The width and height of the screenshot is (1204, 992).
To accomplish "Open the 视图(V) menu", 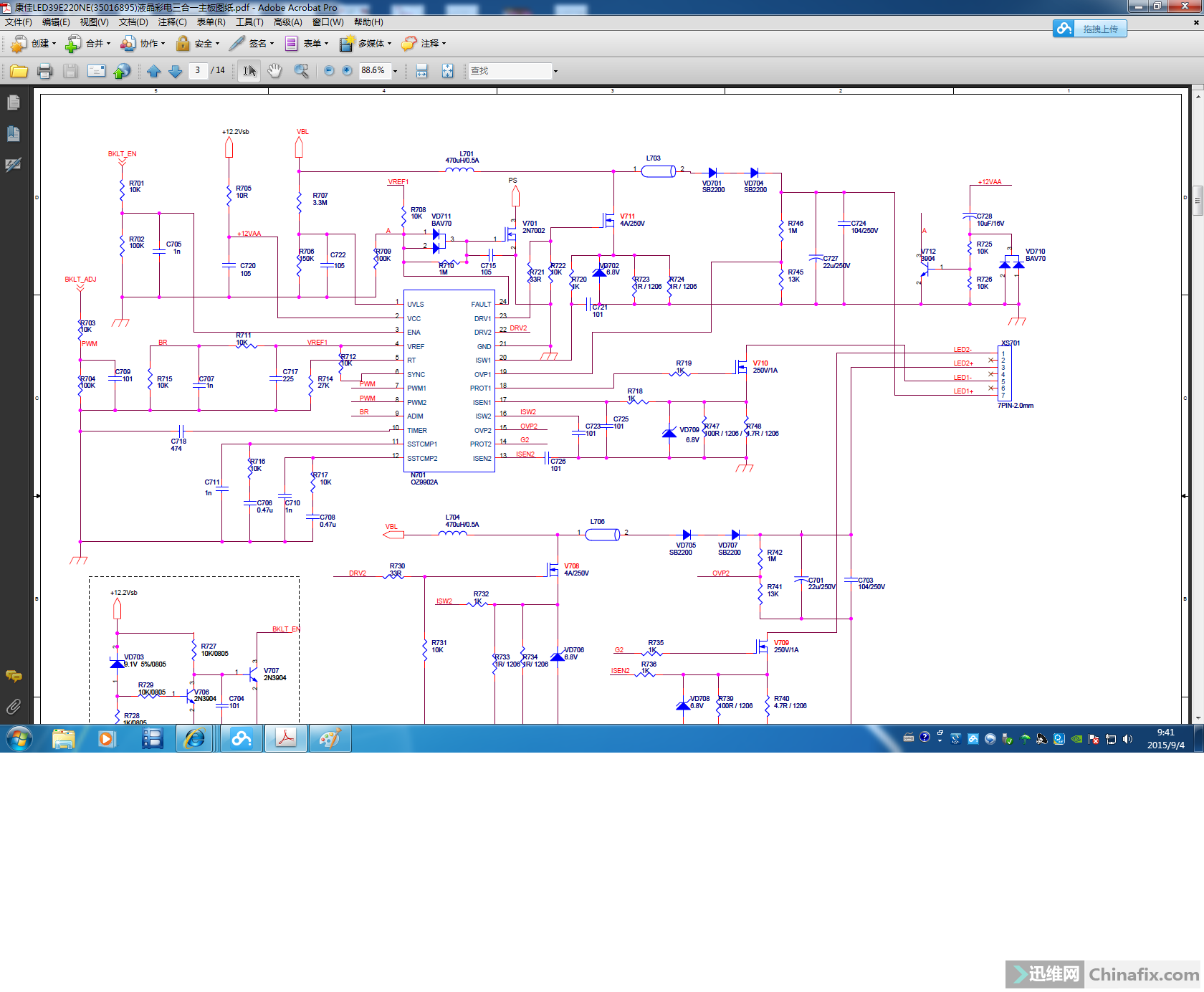I will pyautogui.click(x=94, y=22).
